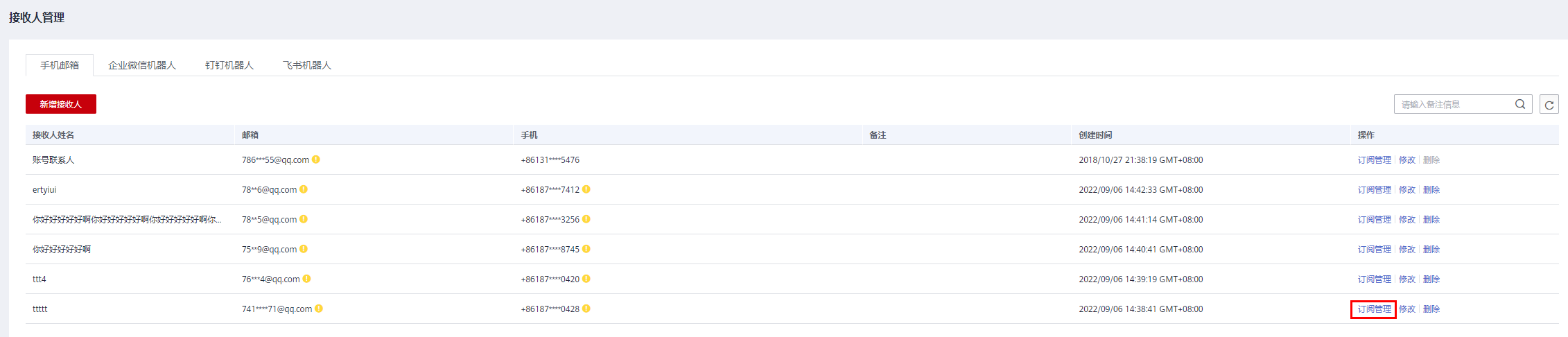Click 修改 for ttttt
The height and width of the screenshot is (337, 1568).
pos(1407,309)
